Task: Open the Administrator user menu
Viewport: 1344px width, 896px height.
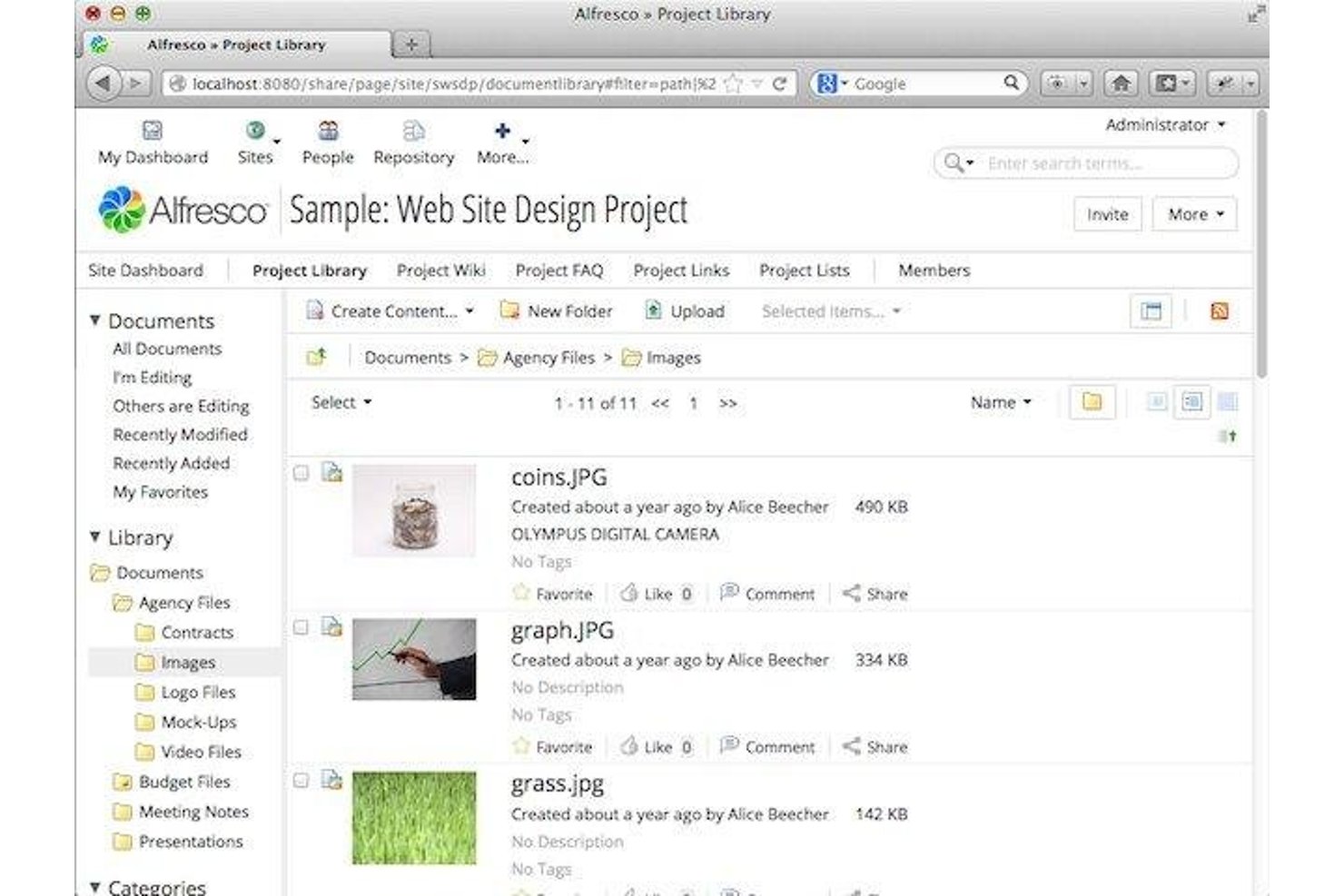Action: point(1165,124)
